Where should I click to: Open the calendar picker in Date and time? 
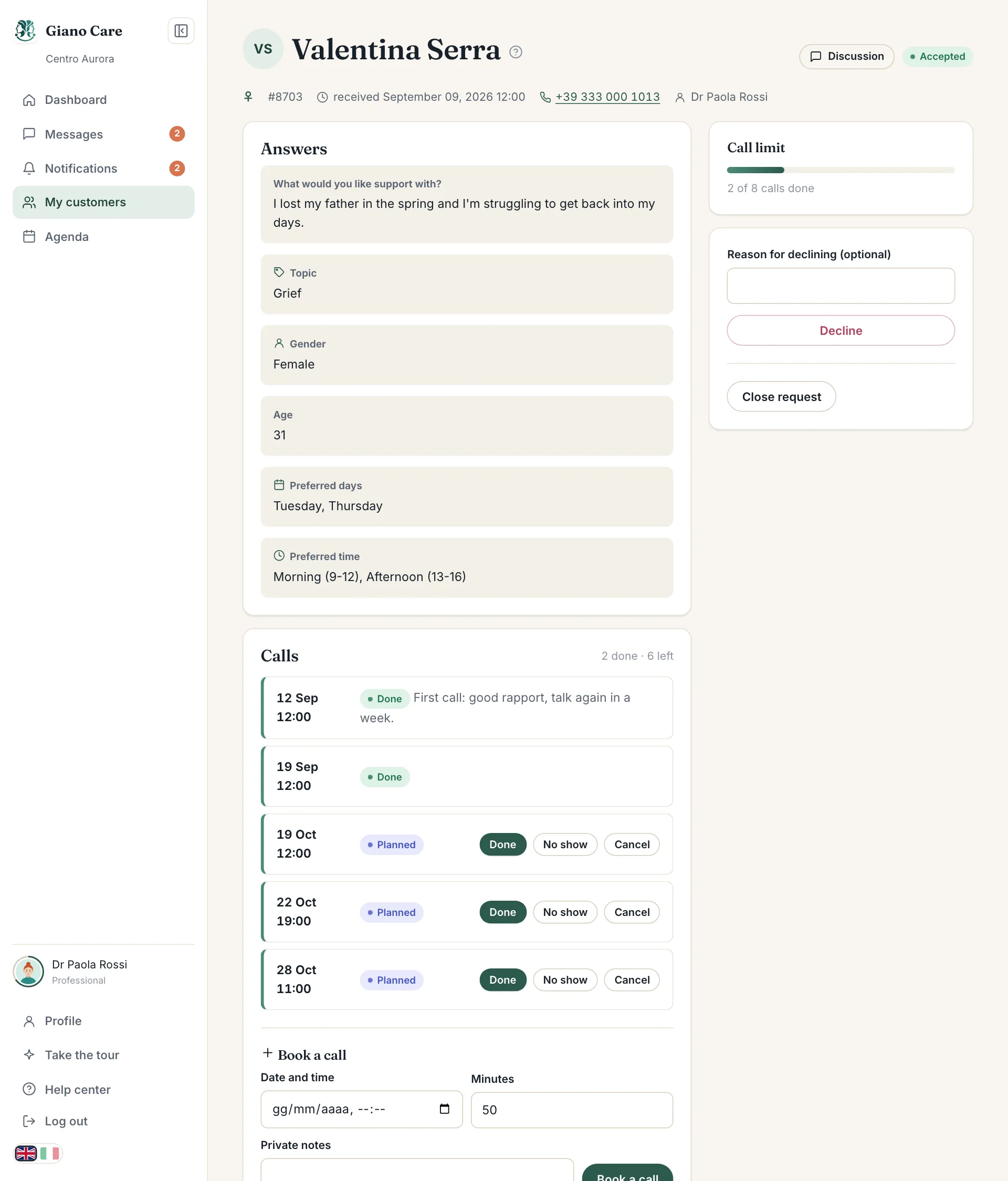(444, 1109)
